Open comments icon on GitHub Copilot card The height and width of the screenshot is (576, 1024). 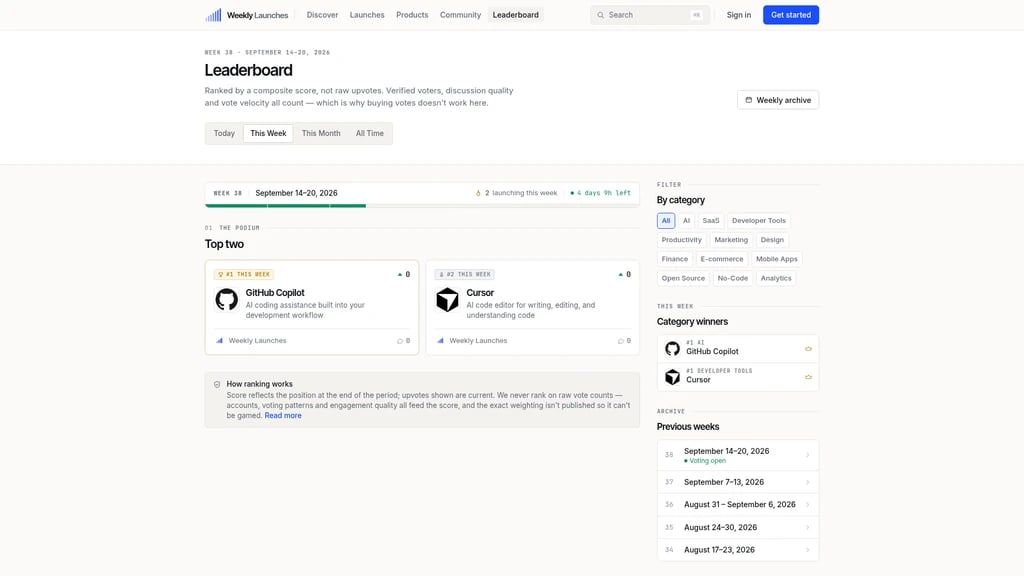[400, 341]
